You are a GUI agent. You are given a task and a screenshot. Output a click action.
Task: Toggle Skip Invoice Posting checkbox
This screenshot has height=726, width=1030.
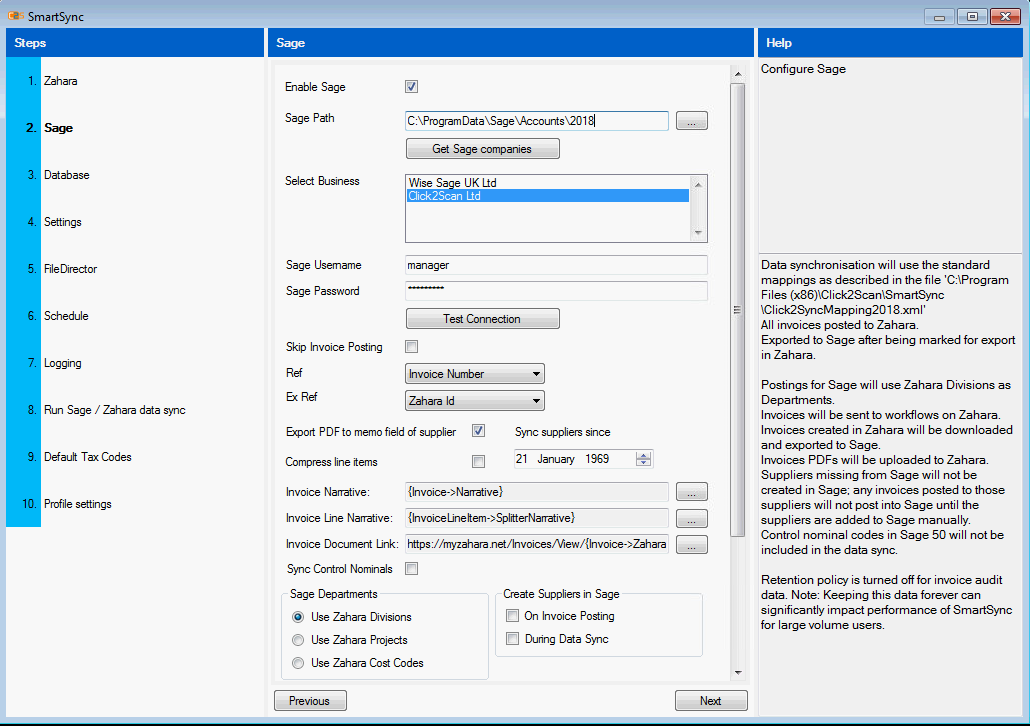(412, 347)
